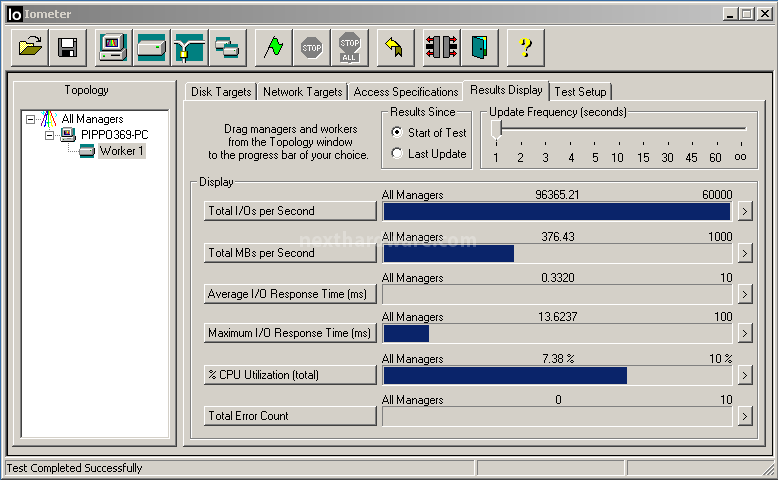Viewport: 778px width, 480px height.
Task: Click the All Managers rainbow icon
Action: (49, 119)
